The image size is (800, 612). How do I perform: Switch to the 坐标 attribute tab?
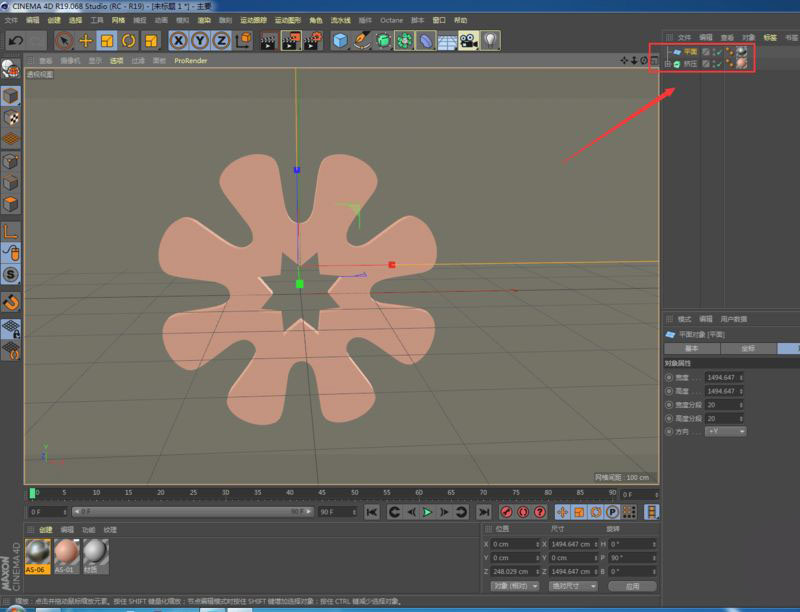pos(748,348)
